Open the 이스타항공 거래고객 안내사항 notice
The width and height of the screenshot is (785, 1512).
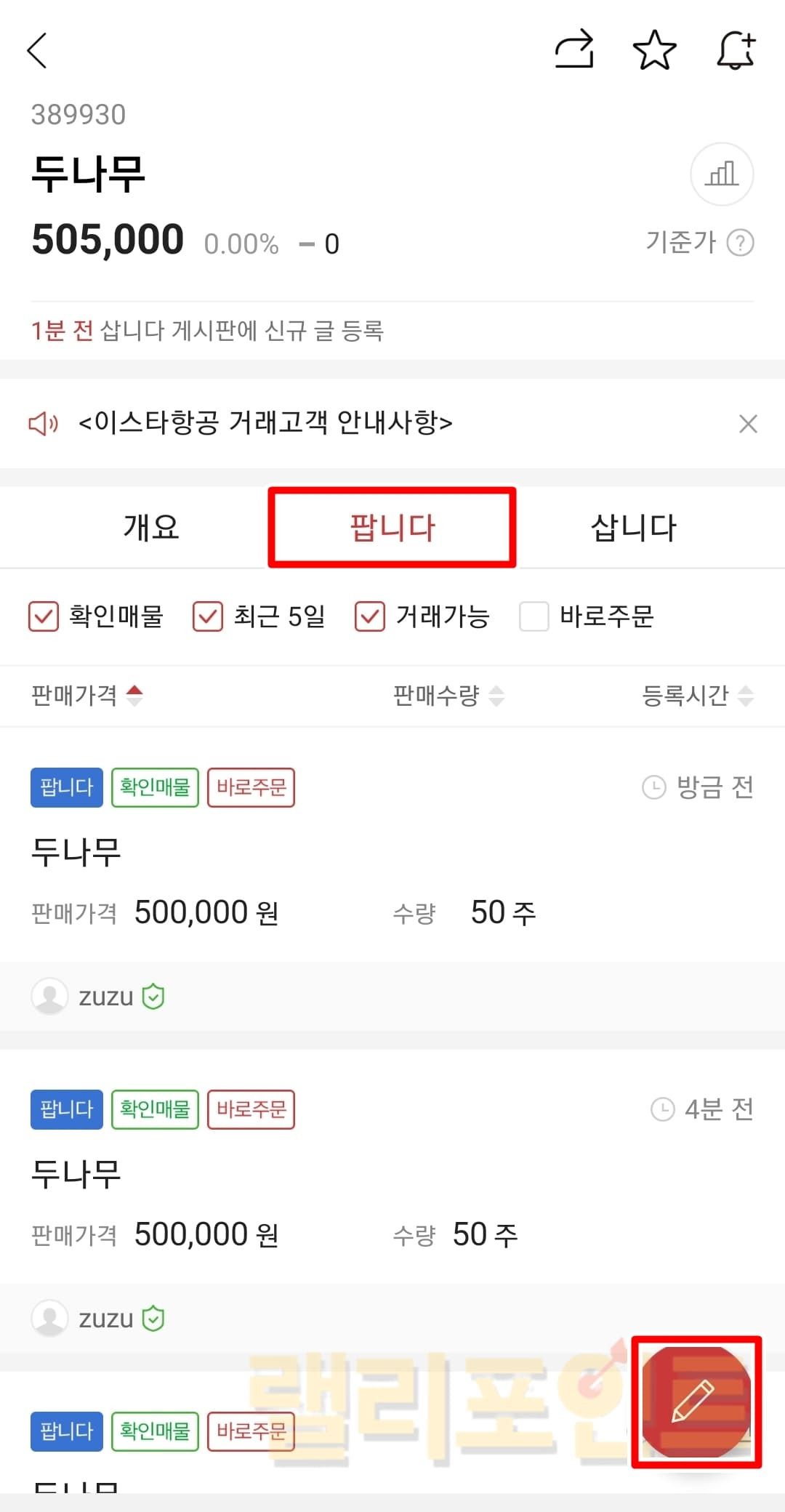point(265,423)
